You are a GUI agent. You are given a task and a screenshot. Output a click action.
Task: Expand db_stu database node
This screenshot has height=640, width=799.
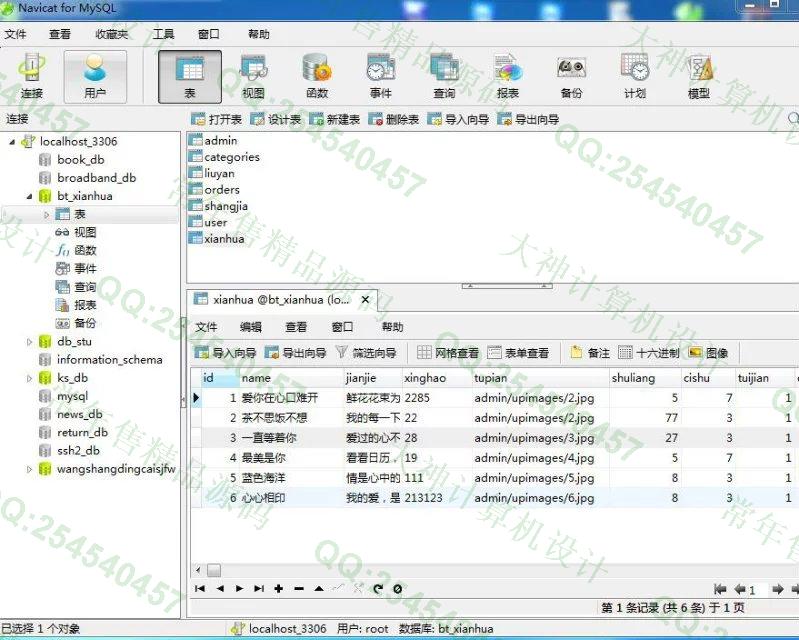click(x=29, y=342)
